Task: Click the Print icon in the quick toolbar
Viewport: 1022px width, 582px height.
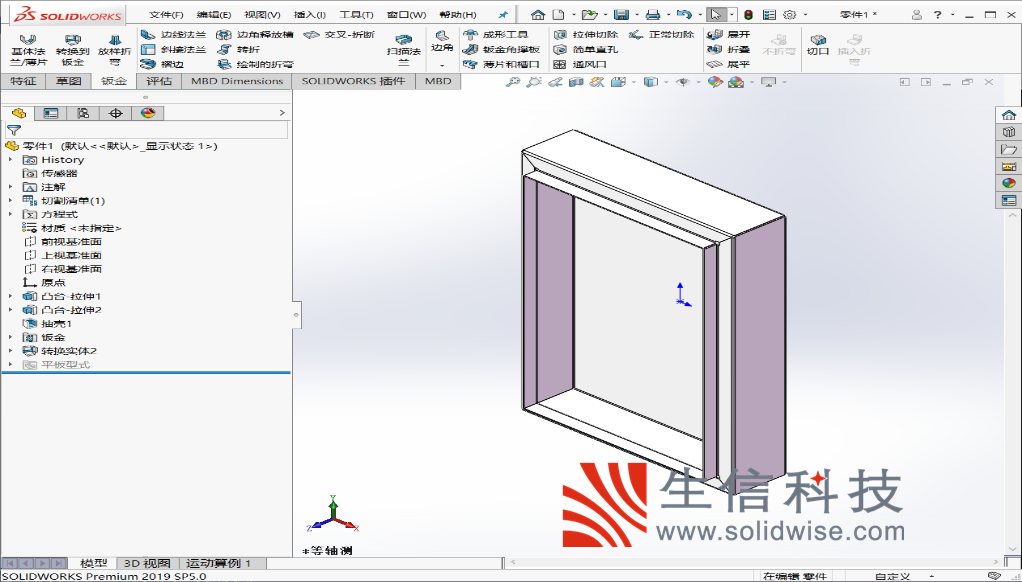Action: pos(653,14)
